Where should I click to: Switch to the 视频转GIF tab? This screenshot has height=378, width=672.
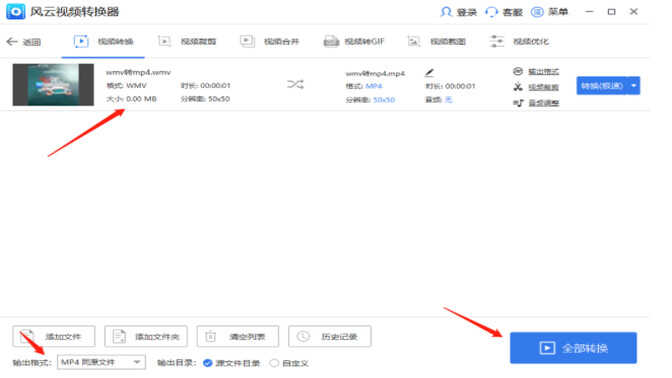point(354,42)
